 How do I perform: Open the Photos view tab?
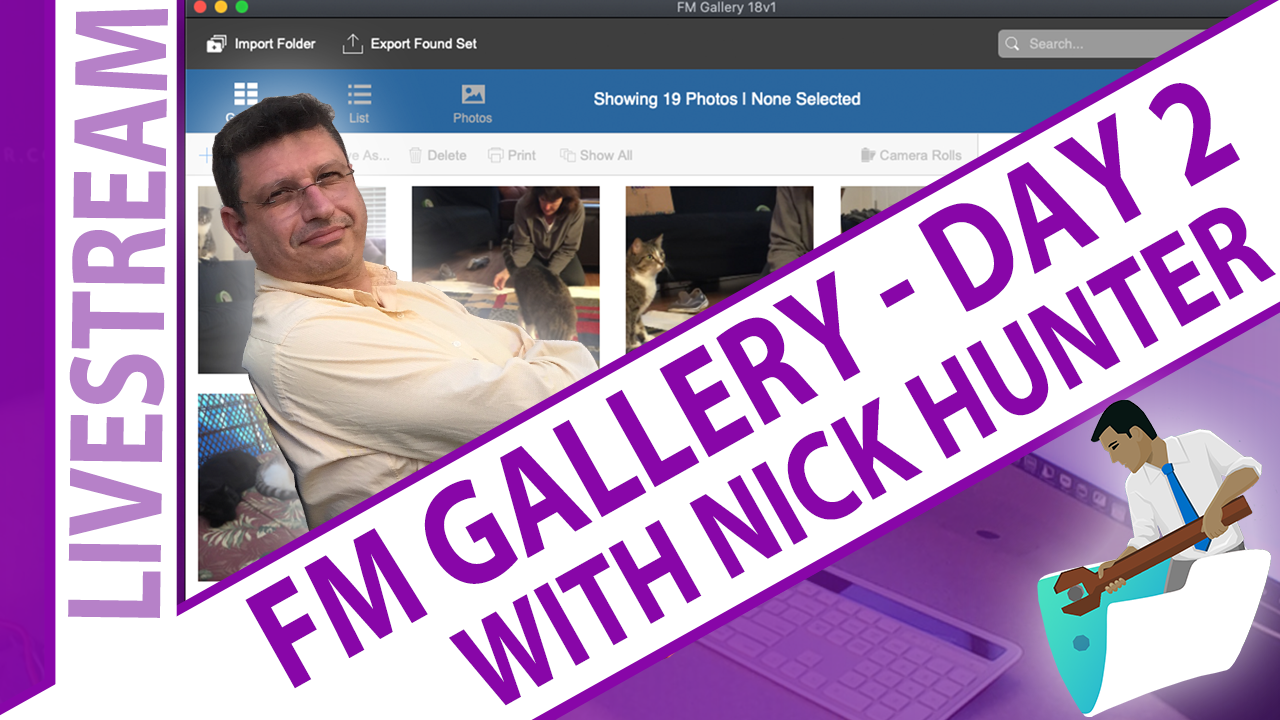click(472, 104)
